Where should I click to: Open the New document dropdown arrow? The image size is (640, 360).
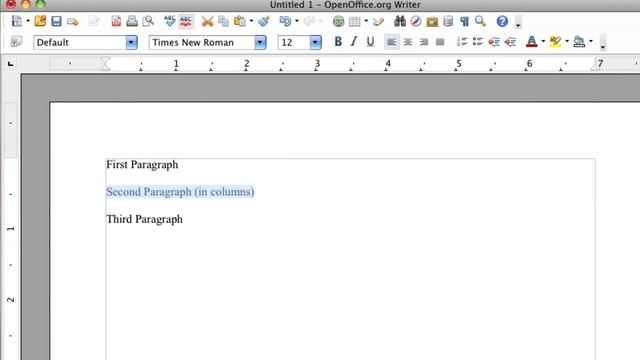(x=28, y=21)
